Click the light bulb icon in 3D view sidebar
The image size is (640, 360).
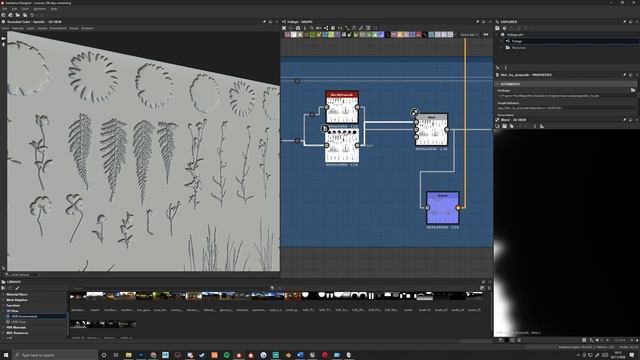pos(4,44)
